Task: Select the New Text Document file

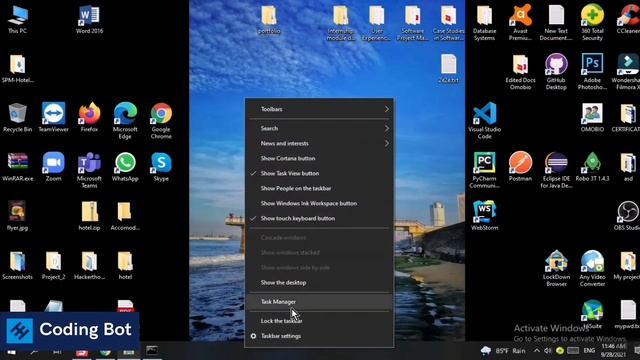Action: click(556, 22)
